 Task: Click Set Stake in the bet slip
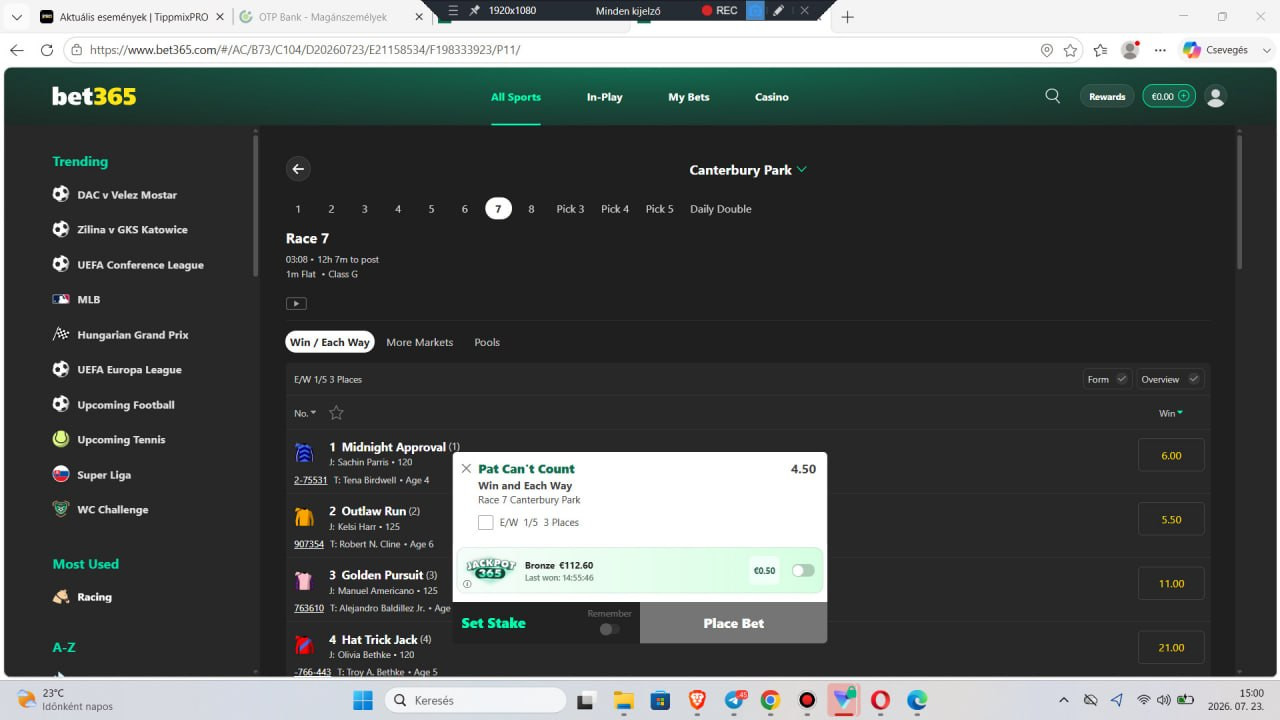[494, 623]
